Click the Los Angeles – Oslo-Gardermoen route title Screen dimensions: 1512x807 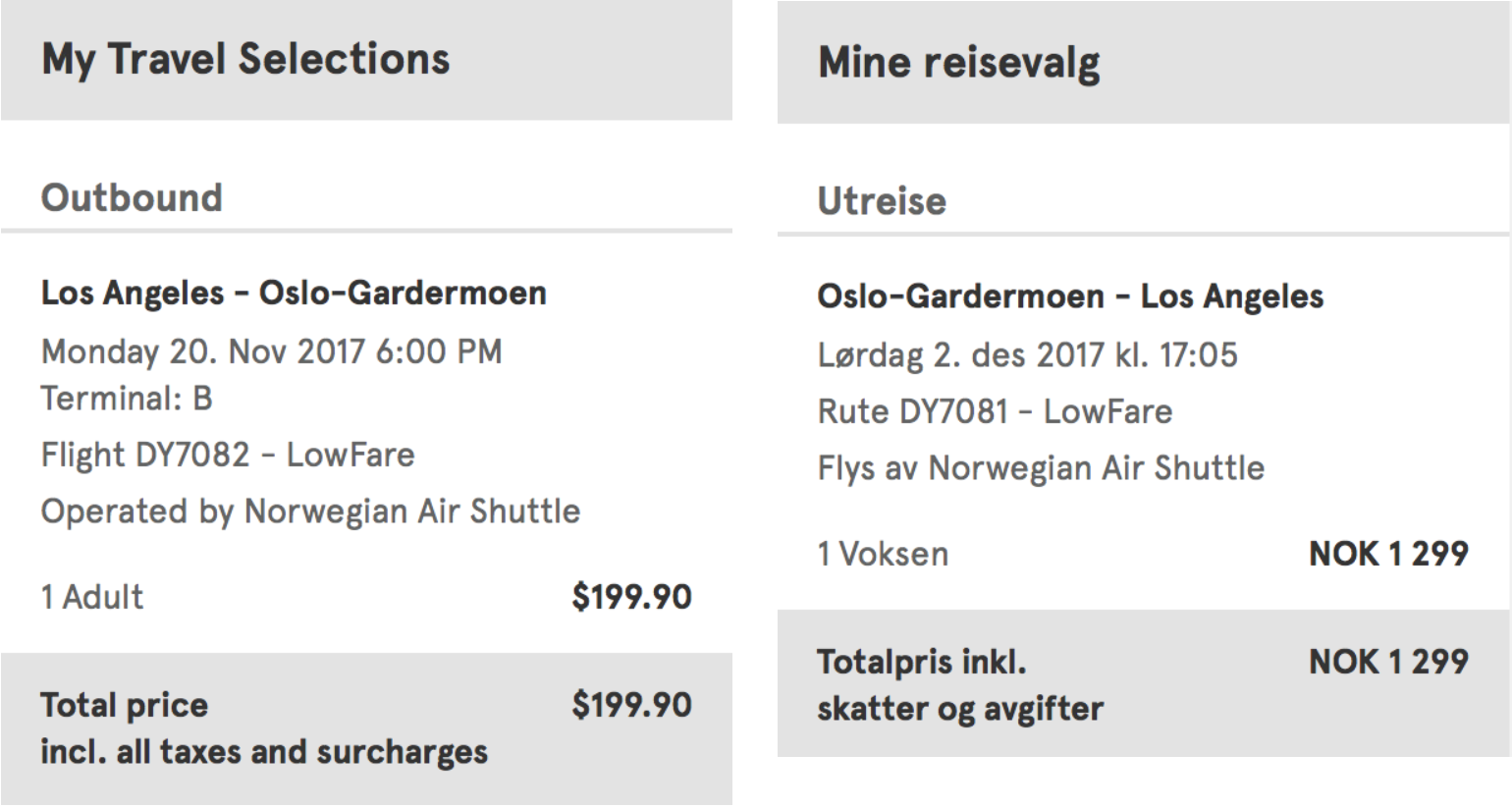click(294, 293)
